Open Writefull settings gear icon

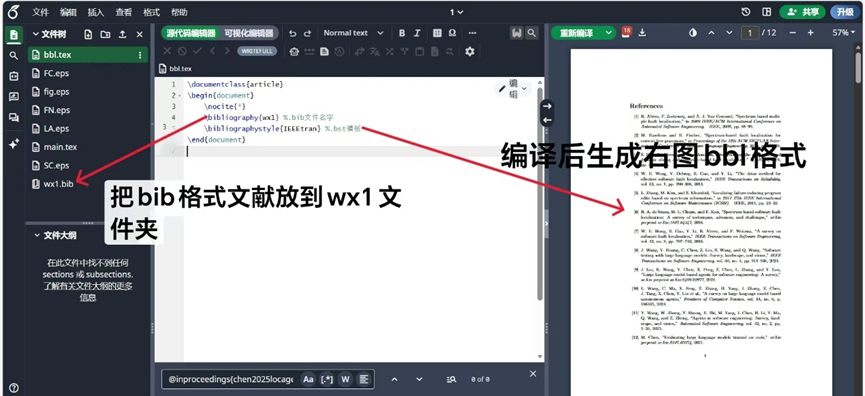(469, 51)
